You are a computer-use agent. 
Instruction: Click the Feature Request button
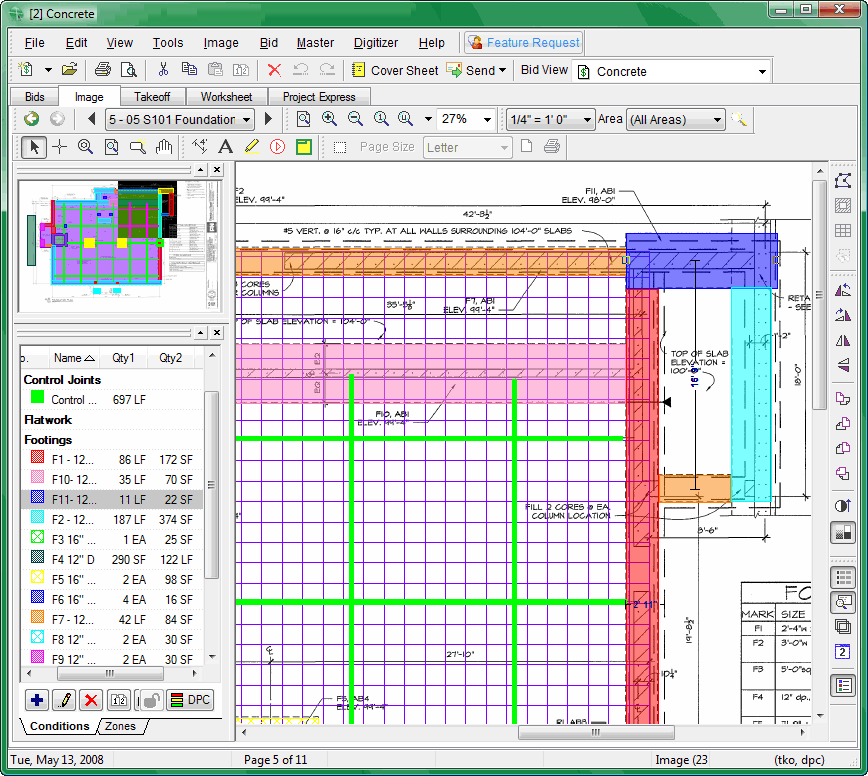pos(523,43)
